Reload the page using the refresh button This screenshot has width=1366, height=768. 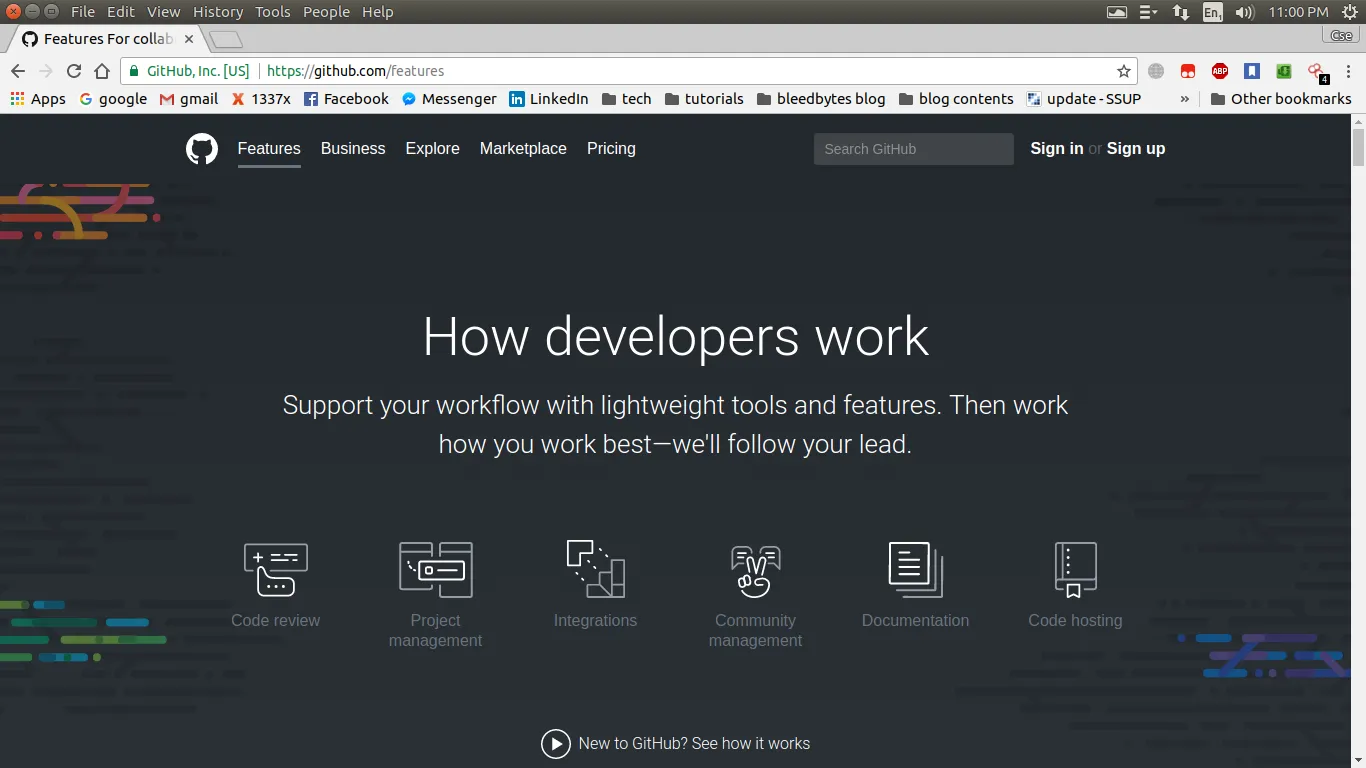point(73,71)
